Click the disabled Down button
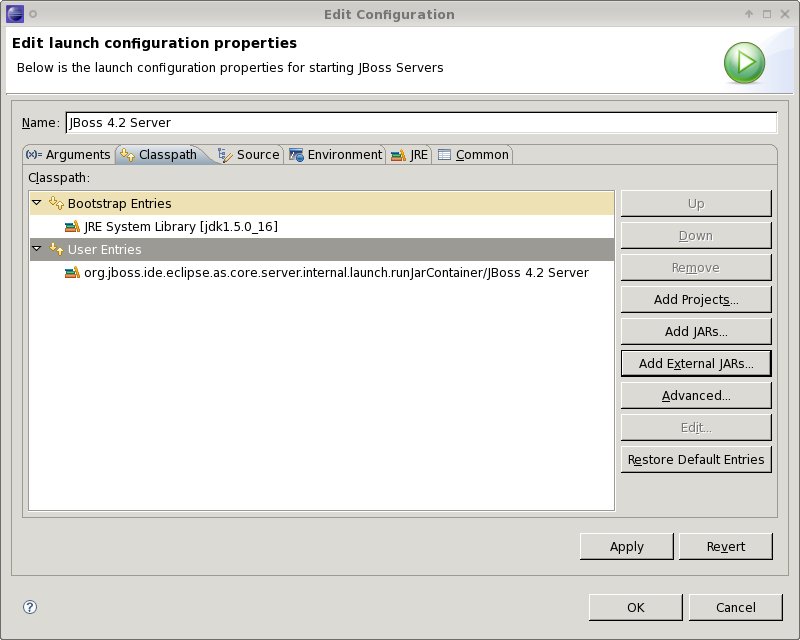 696,235
